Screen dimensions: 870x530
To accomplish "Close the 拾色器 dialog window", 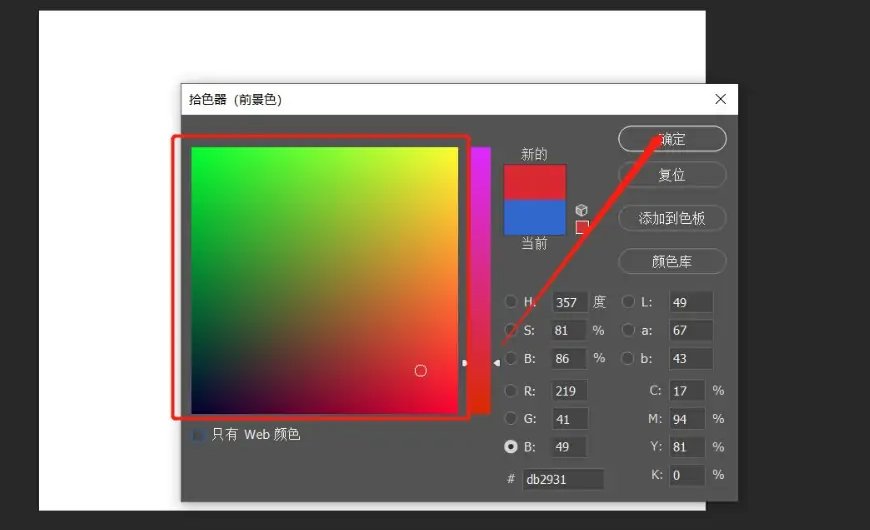I will click(720, 99).
